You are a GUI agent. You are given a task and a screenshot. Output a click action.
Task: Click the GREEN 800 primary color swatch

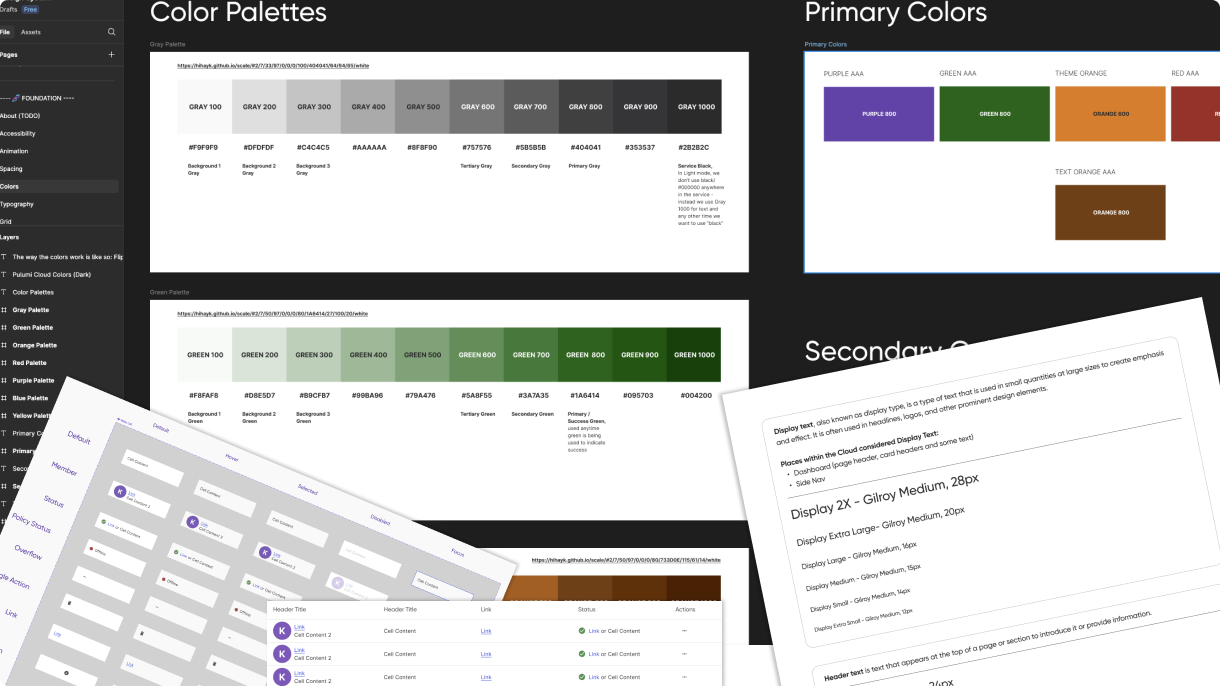point(995,114)
